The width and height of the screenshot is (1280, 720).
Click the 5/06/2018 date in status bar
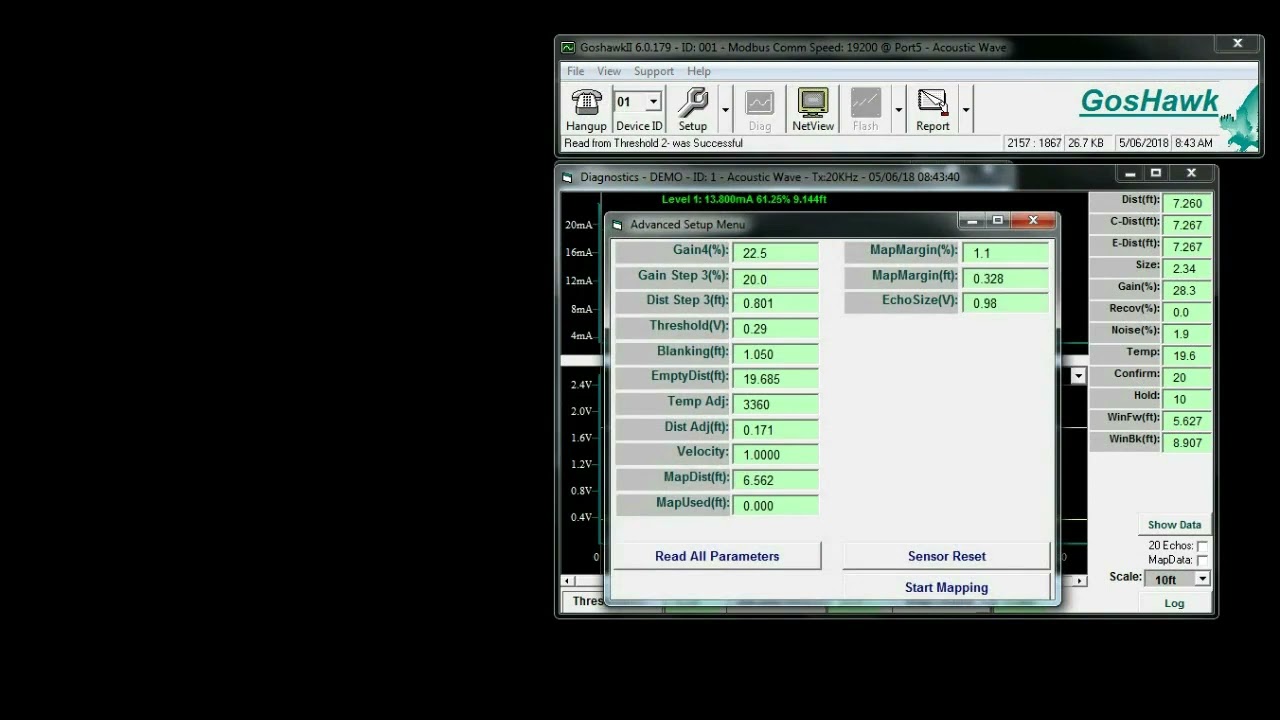pyautogui.click(x=1145, y=143)
